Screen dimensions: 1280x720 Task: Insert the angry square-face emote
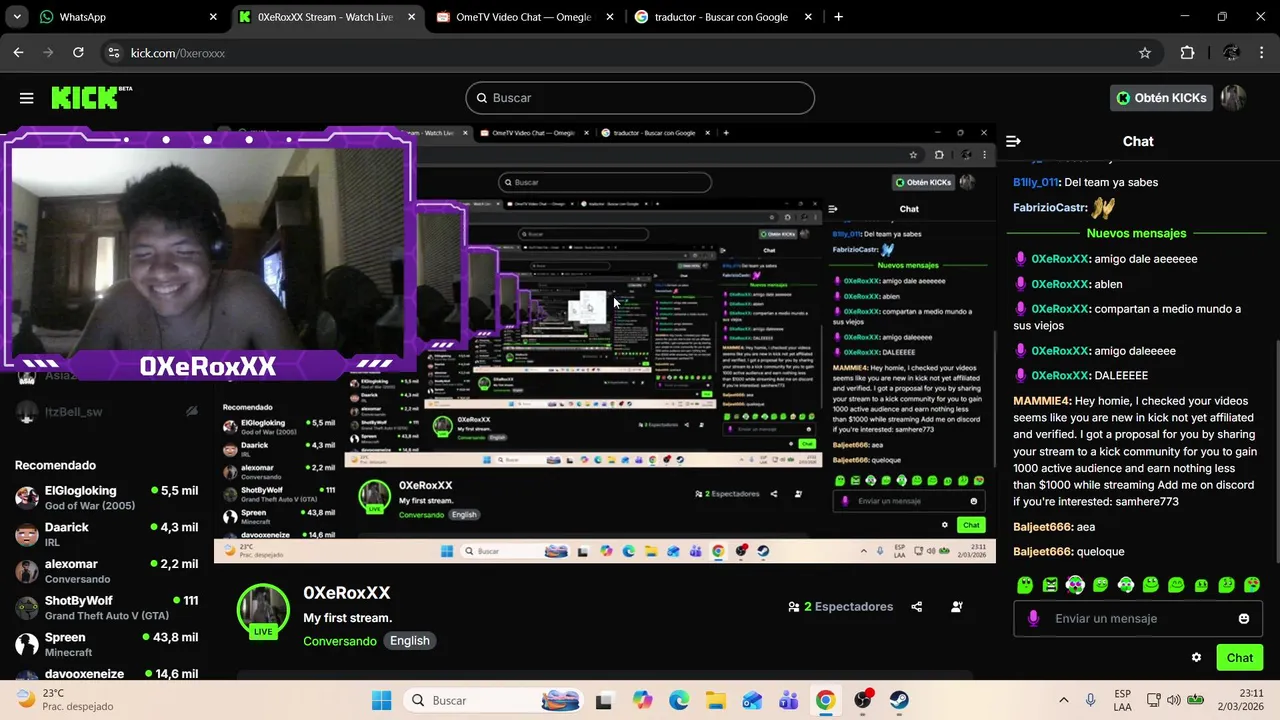tap(1050, 585)
